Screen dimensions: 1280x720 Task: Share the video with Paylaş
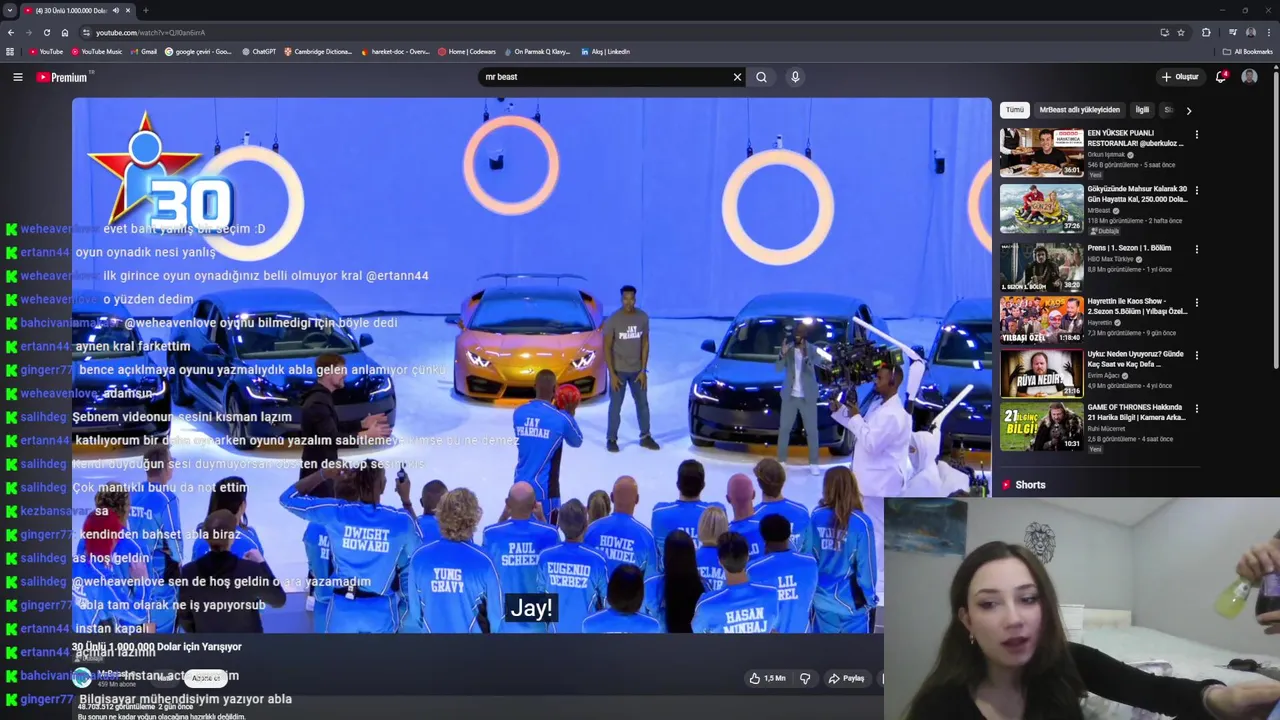point(846,678)
